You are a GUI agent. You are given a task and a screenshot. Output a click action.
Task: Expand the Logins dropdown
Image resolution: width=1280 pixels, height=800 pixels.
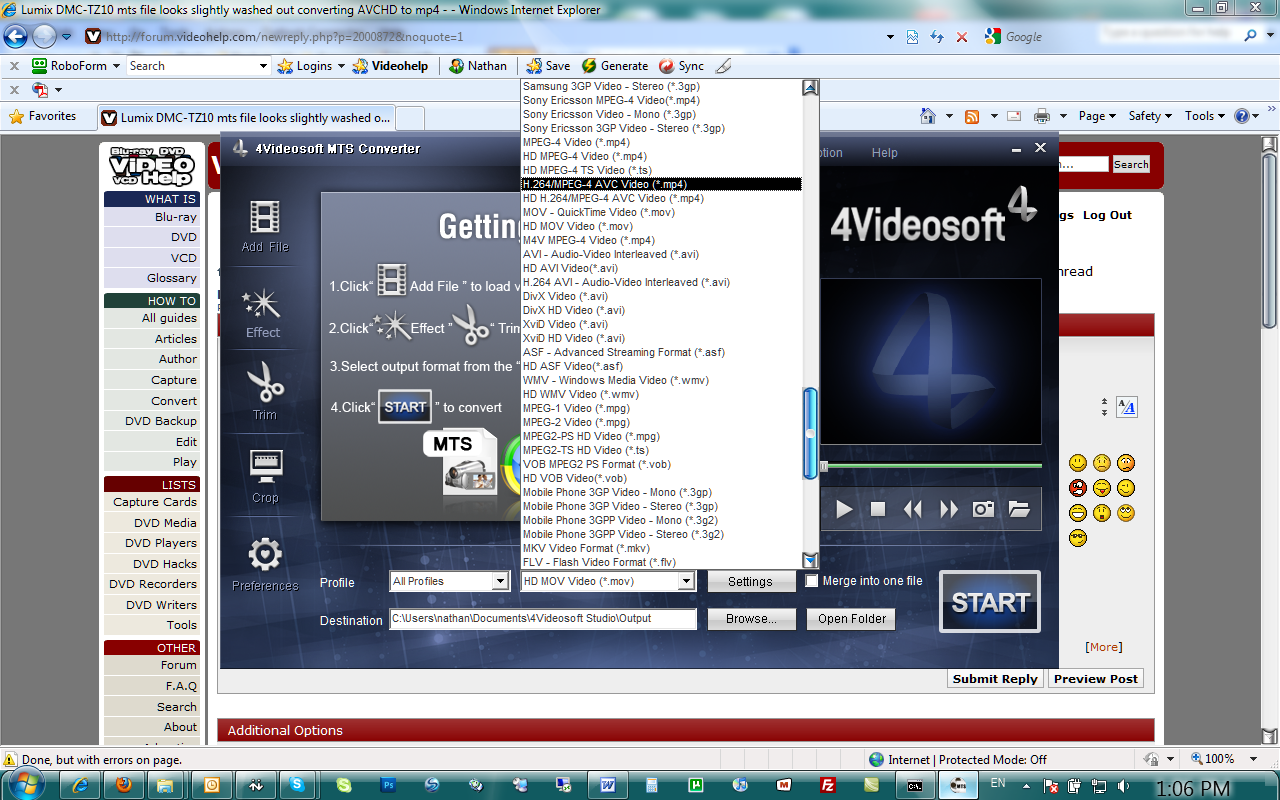click(341, 66)
